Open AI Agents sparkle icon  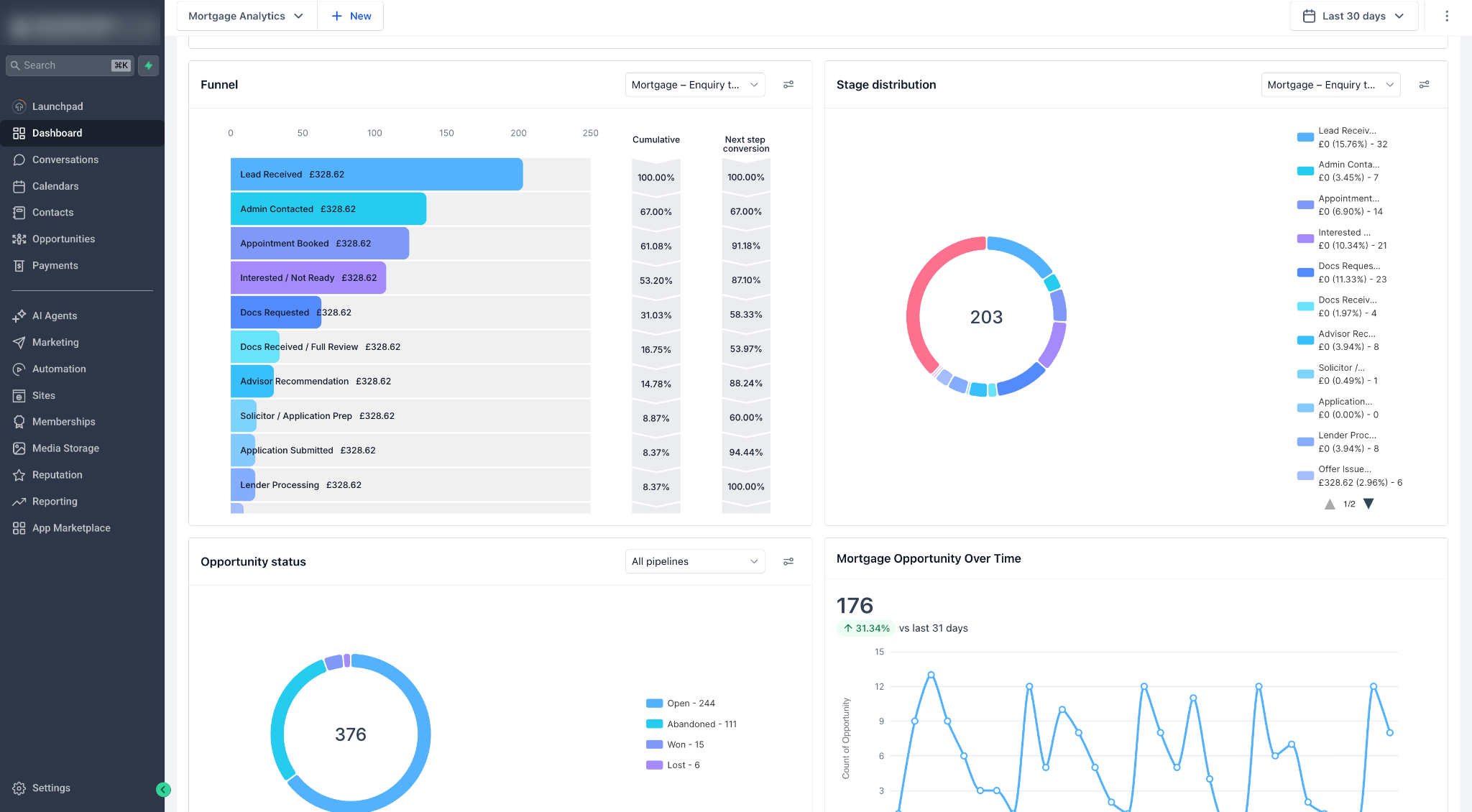(19, 316)
